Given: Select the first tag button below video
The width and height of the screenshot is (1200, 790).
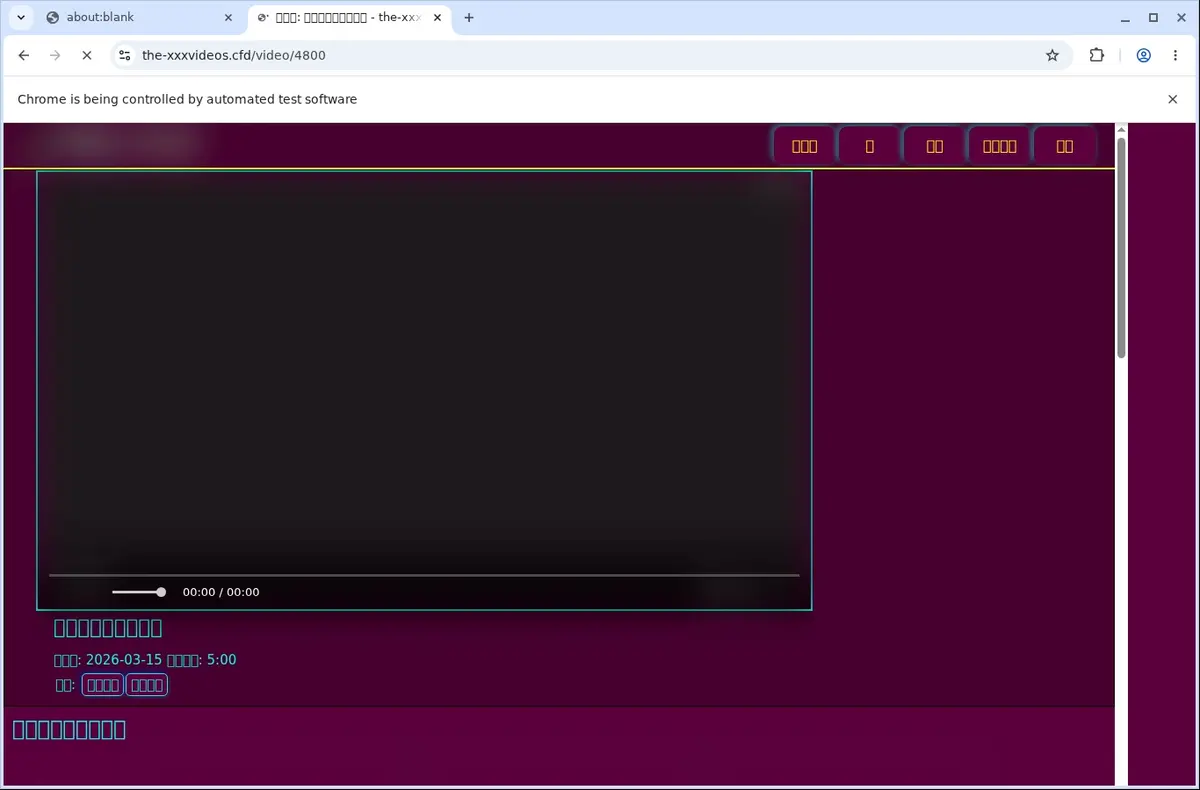Looking at the screenshot, I should (102, 685).
